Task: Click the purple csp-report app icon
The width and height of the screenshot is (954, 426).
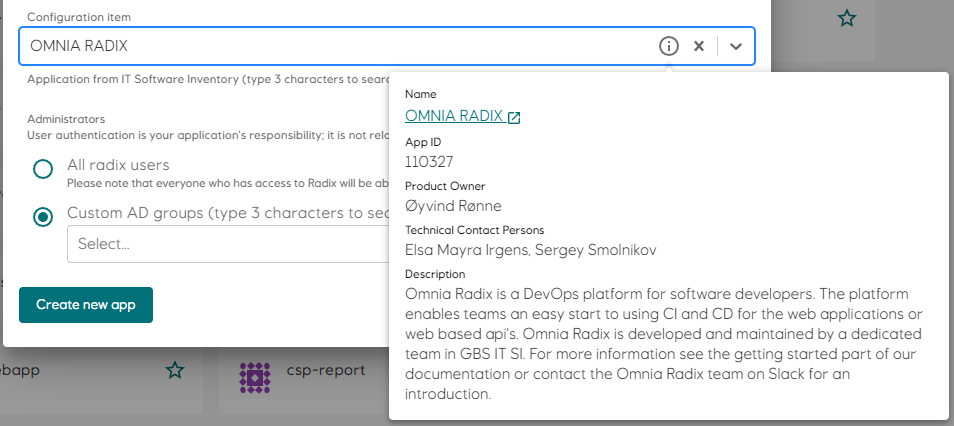Action: 255,376
